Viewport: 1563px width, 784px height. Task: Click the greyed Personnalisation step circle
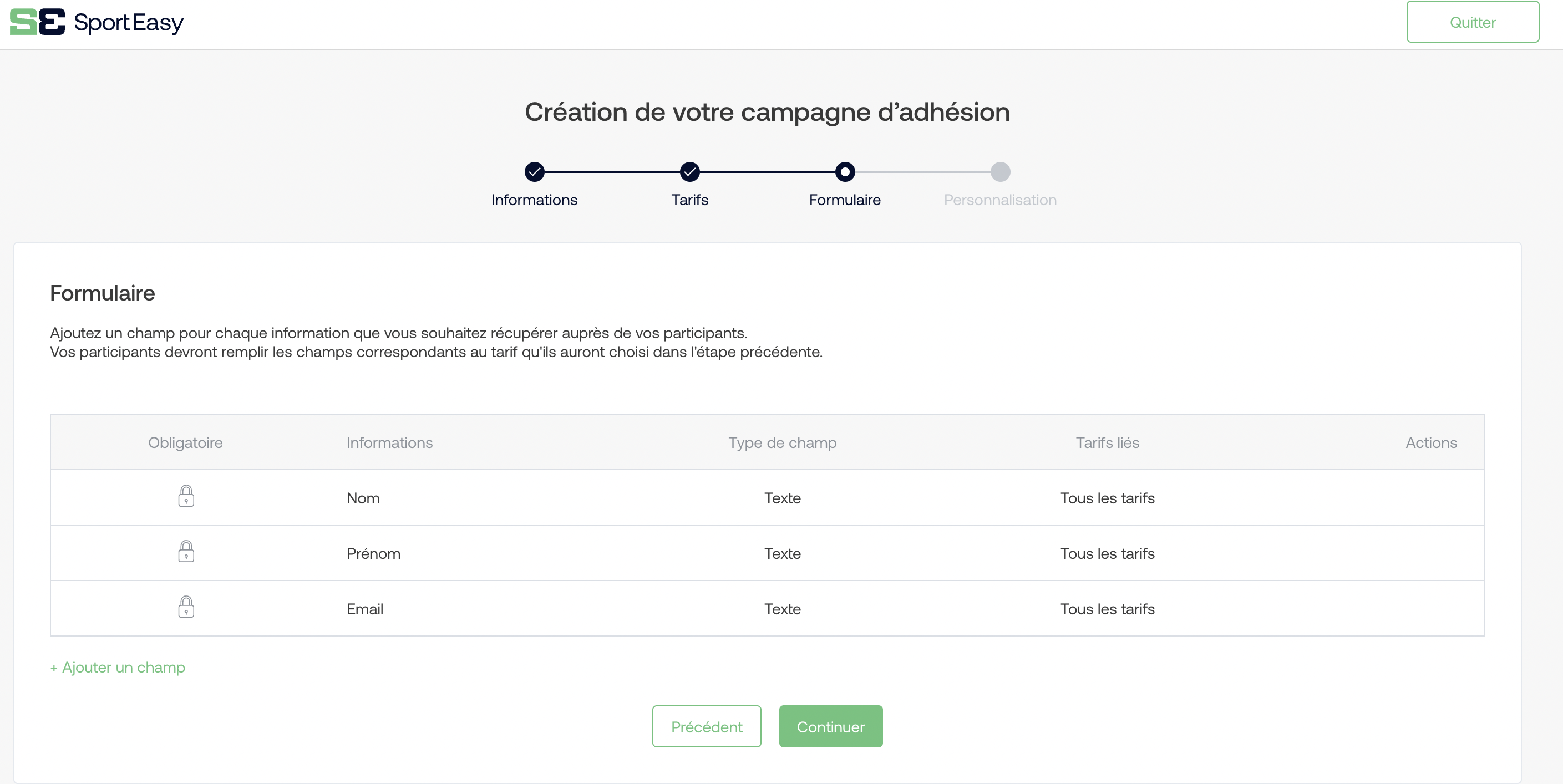(1000, 172)
